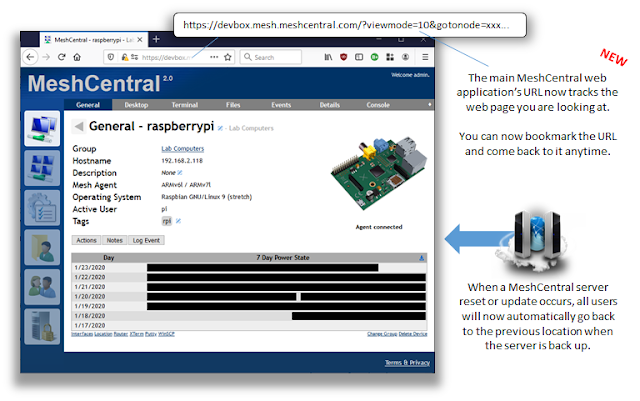Click tracking protection shield icon

[111, 57]
